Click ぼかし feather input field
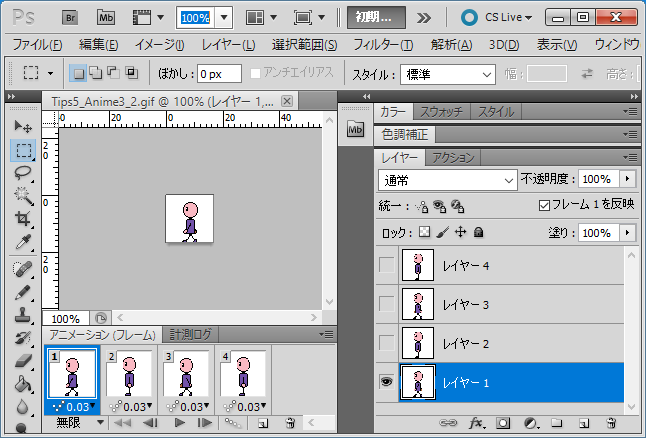This screenshot has height=438, width=646. 219,74
